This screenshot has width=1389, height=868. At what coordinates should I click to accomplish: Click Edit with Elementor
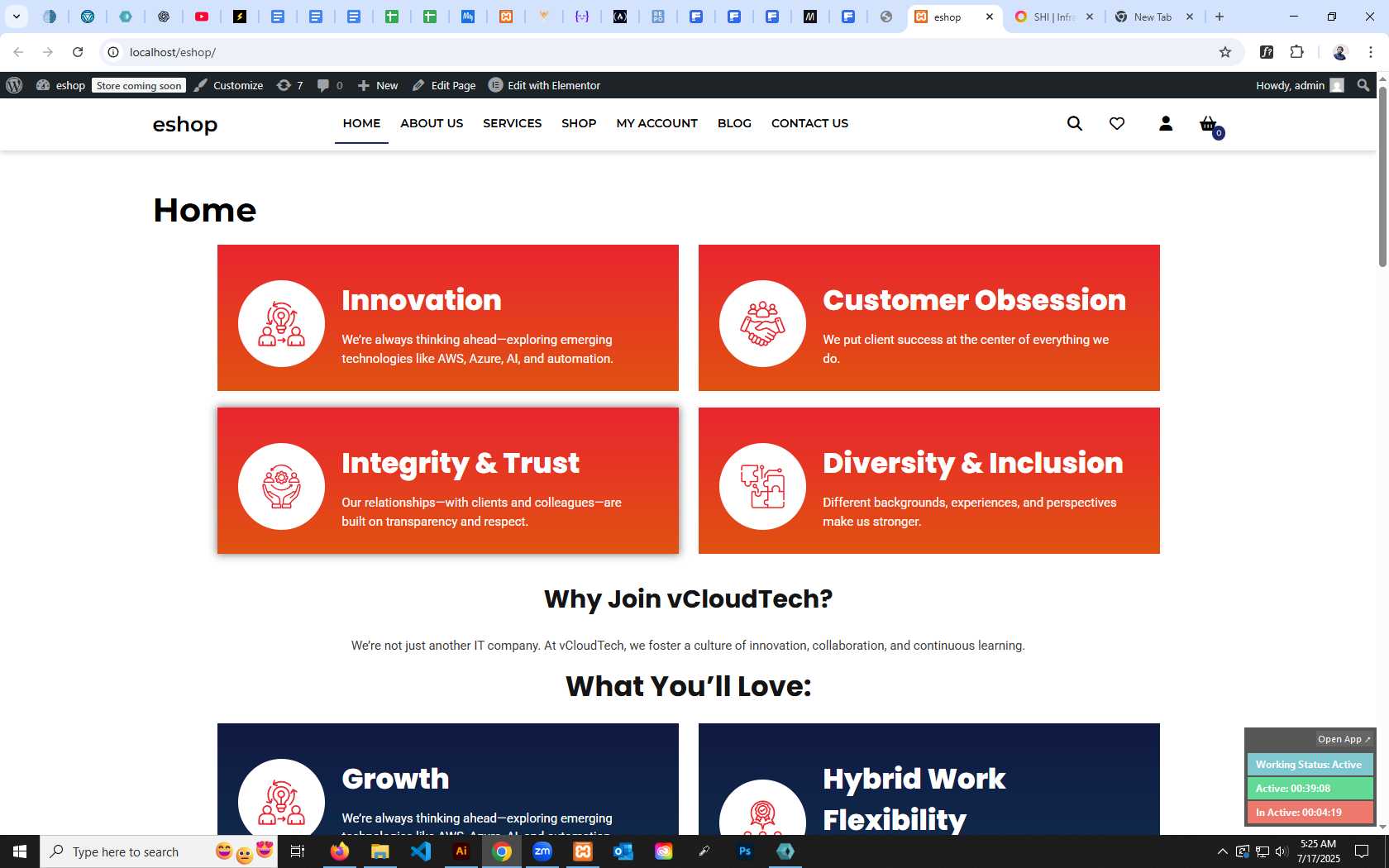544,85
